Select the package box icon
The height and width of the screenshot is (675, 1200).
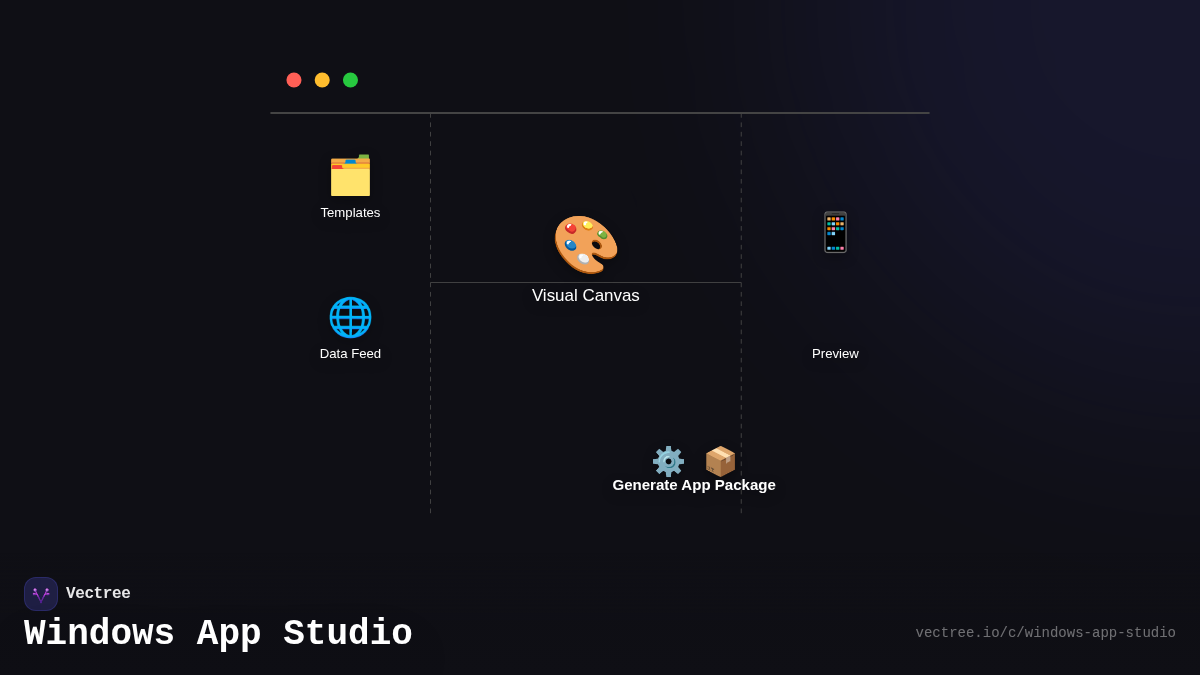coord(720,461)
